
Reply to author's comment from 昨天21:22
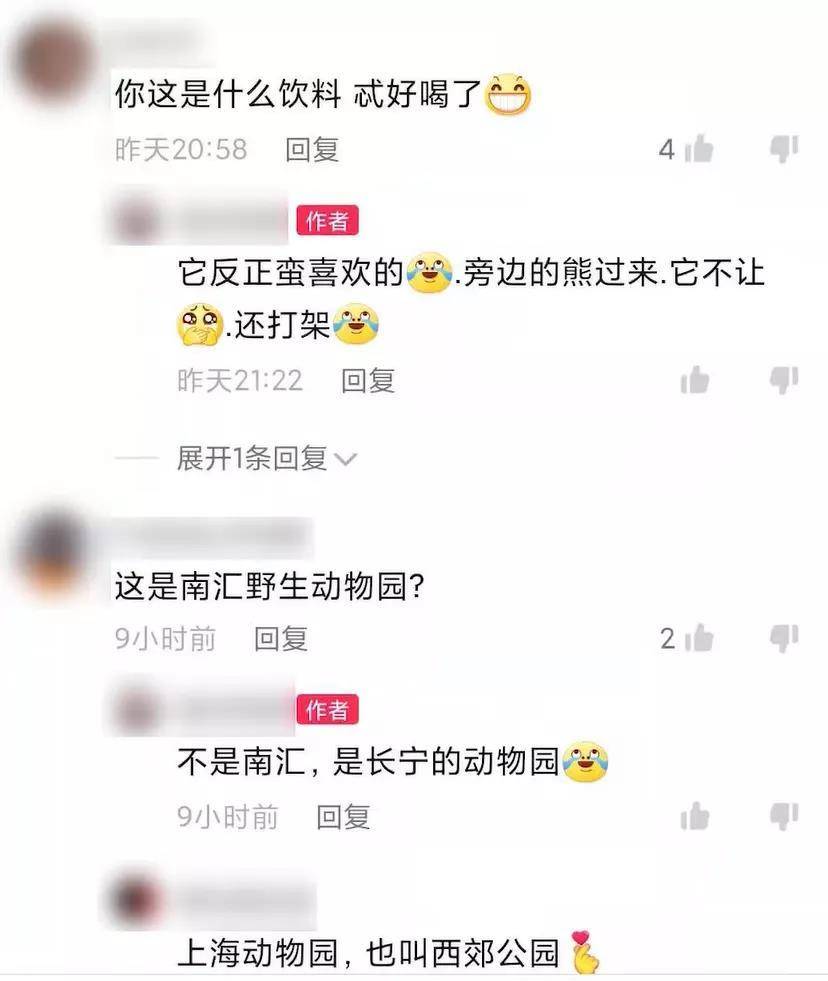tap(368, 381)
